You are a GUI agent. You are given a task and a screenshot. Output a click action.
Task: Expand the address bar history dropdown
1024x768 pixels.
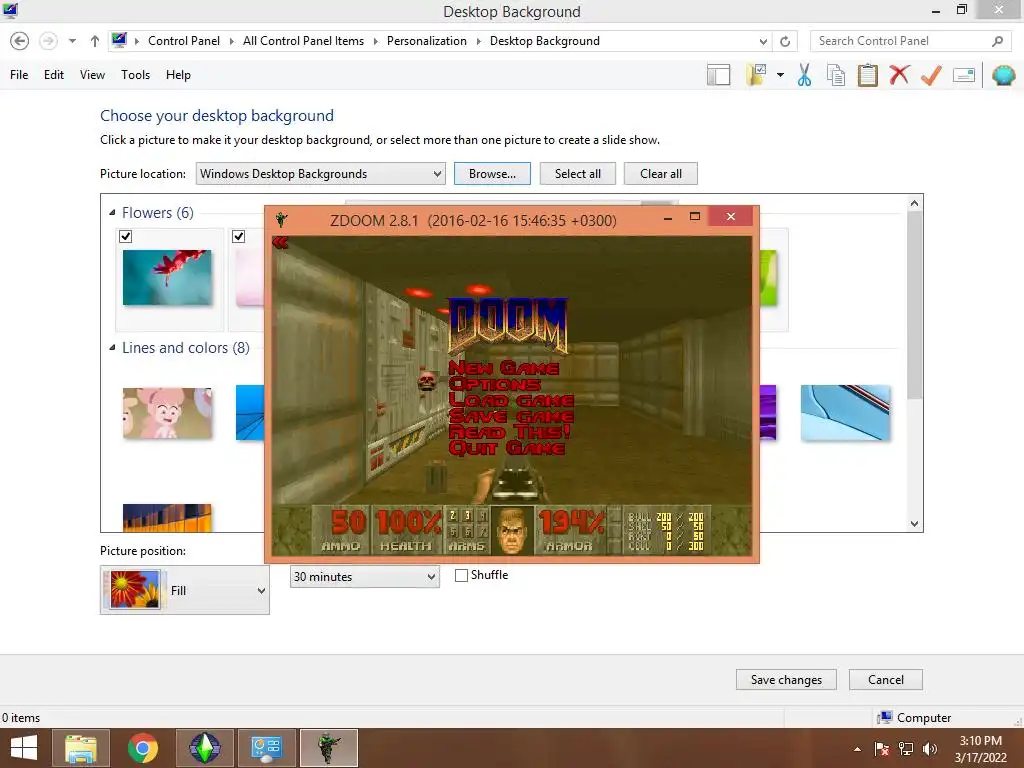tap(763, 41)
